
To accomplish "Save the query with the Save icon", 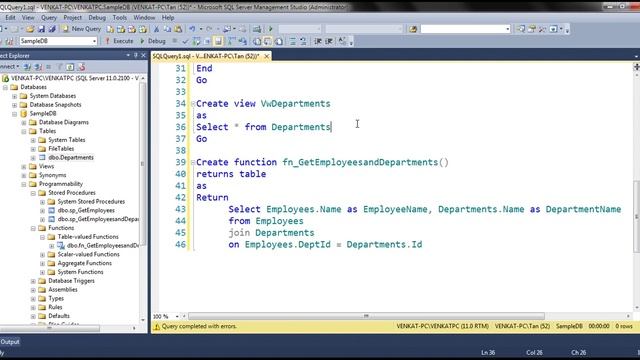I will click(41, 29).
